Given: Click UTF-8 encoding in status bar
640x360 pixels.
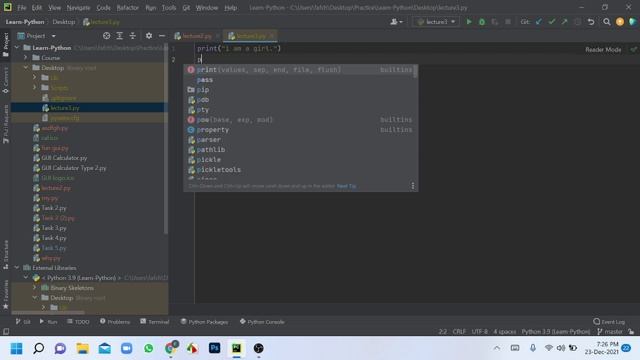Looking at the screenshot, I should (479, 331).
